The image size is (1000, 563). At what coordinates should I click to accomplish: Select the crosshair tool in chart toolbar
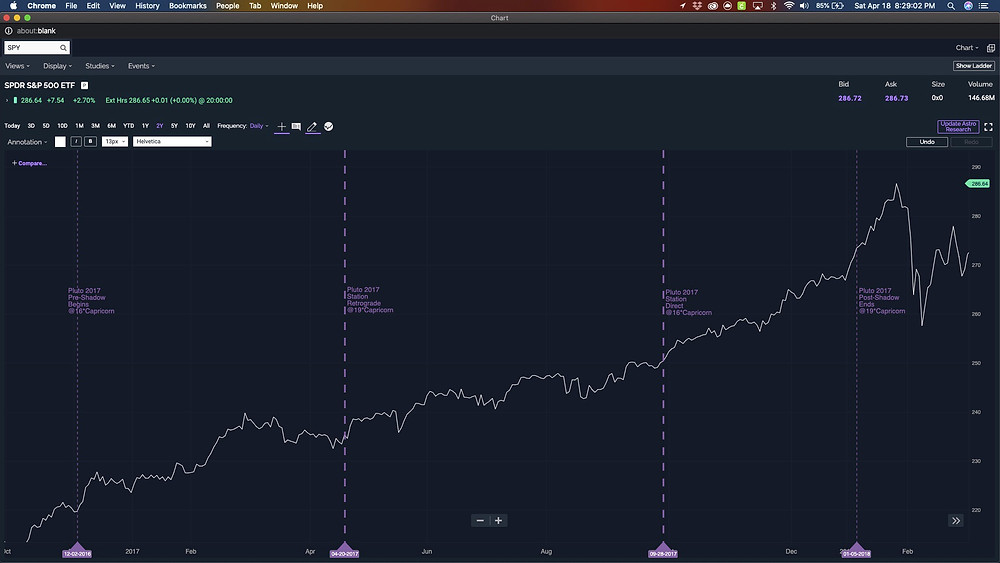coord(281,126)
